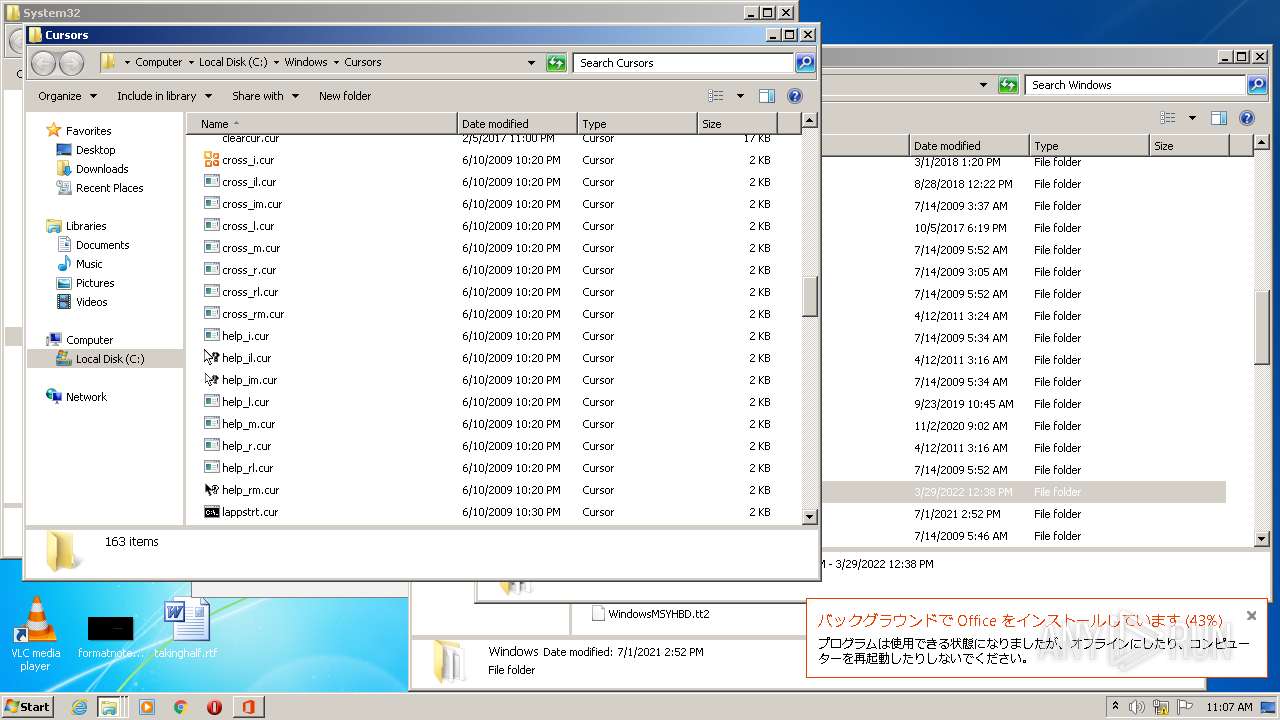1280x720 pixels.
Task: Select Pictures library
Action: (x=95, y=283)
